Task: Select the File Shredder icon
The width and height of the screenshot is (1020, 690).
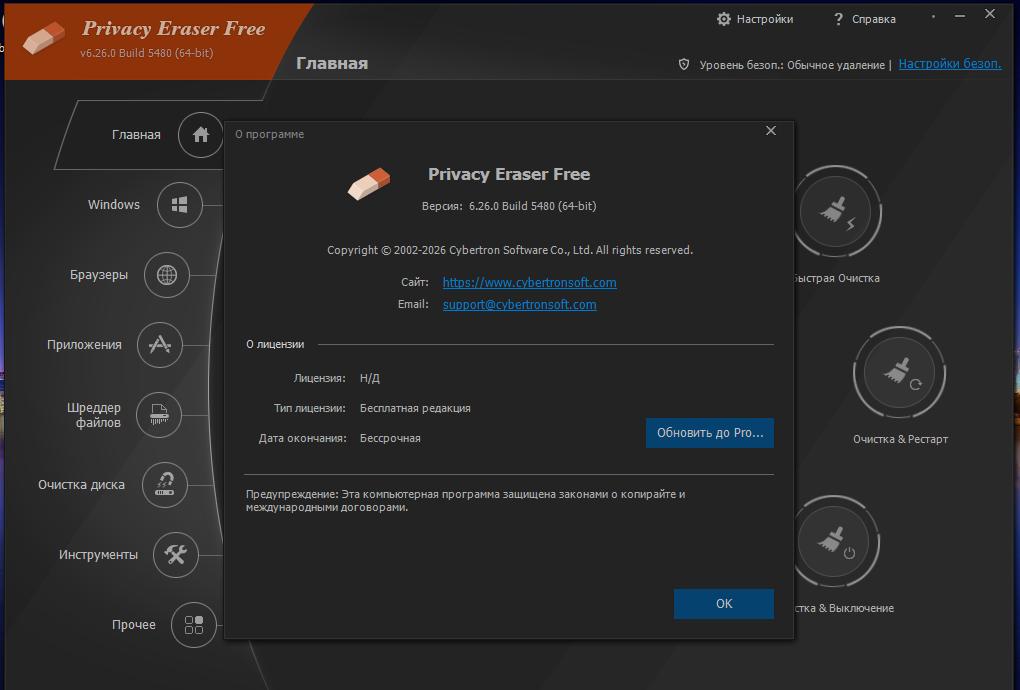Action: coord(160,414)
